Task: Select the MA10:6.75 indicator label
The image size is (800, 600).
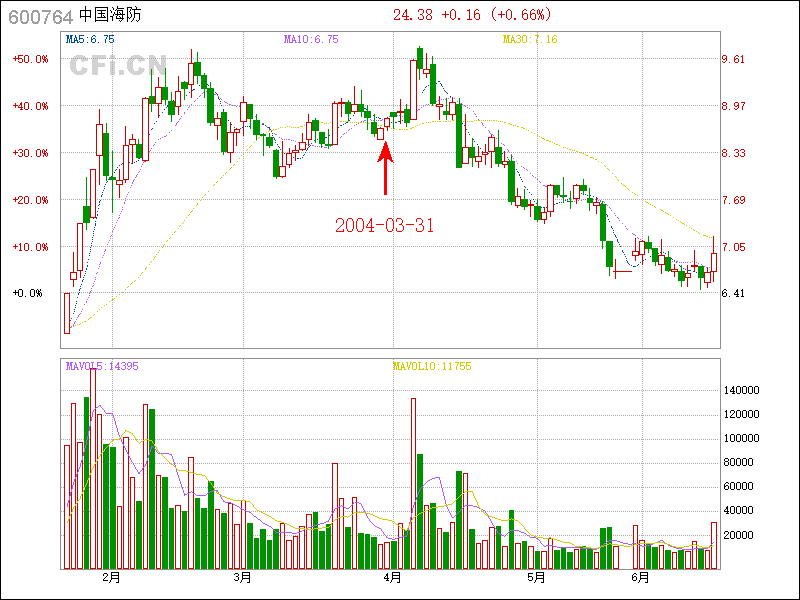Action: tap(311, 39)
